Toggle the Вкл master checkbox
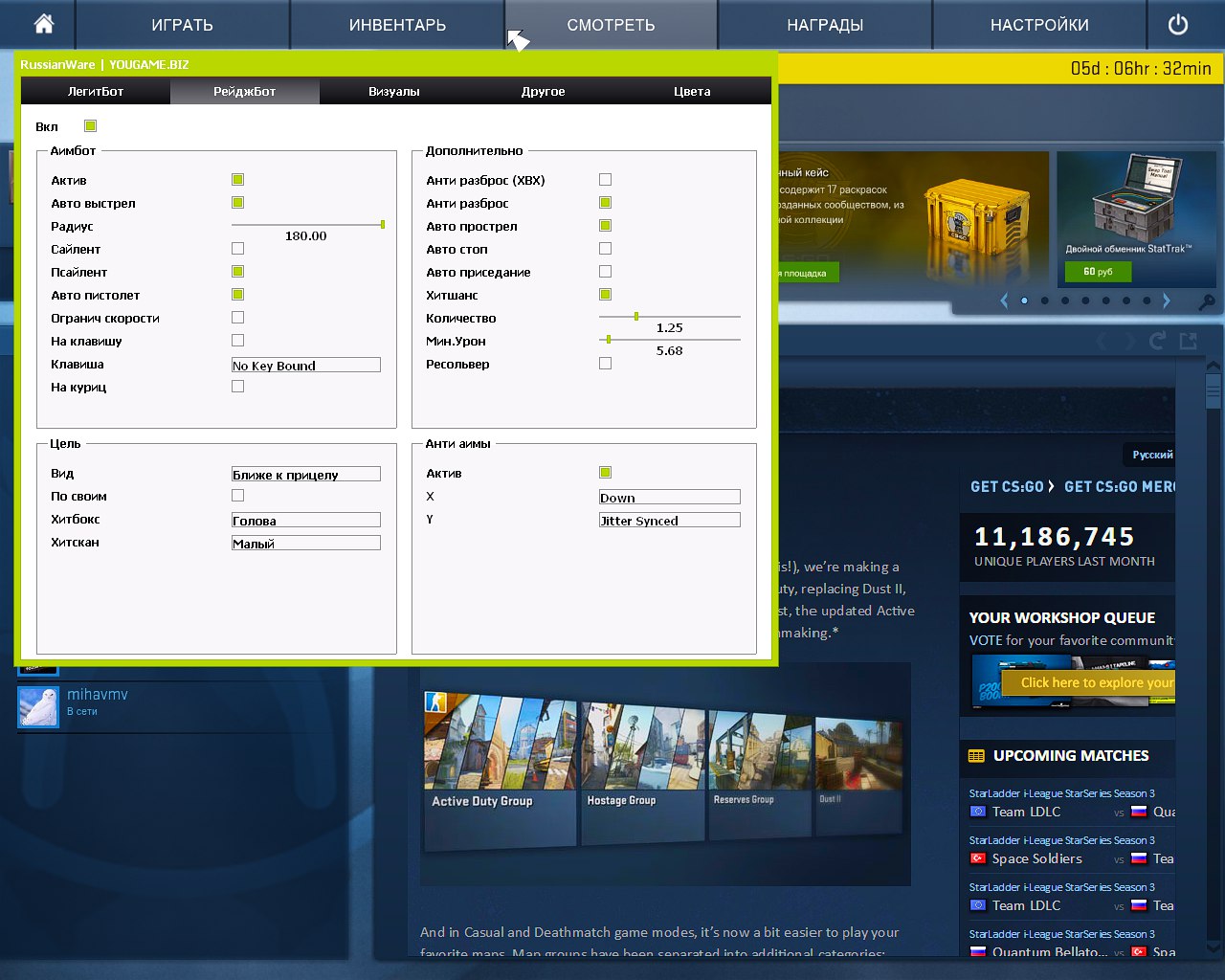The height and width of the screenshot is (980, 1225). [90, 125]
